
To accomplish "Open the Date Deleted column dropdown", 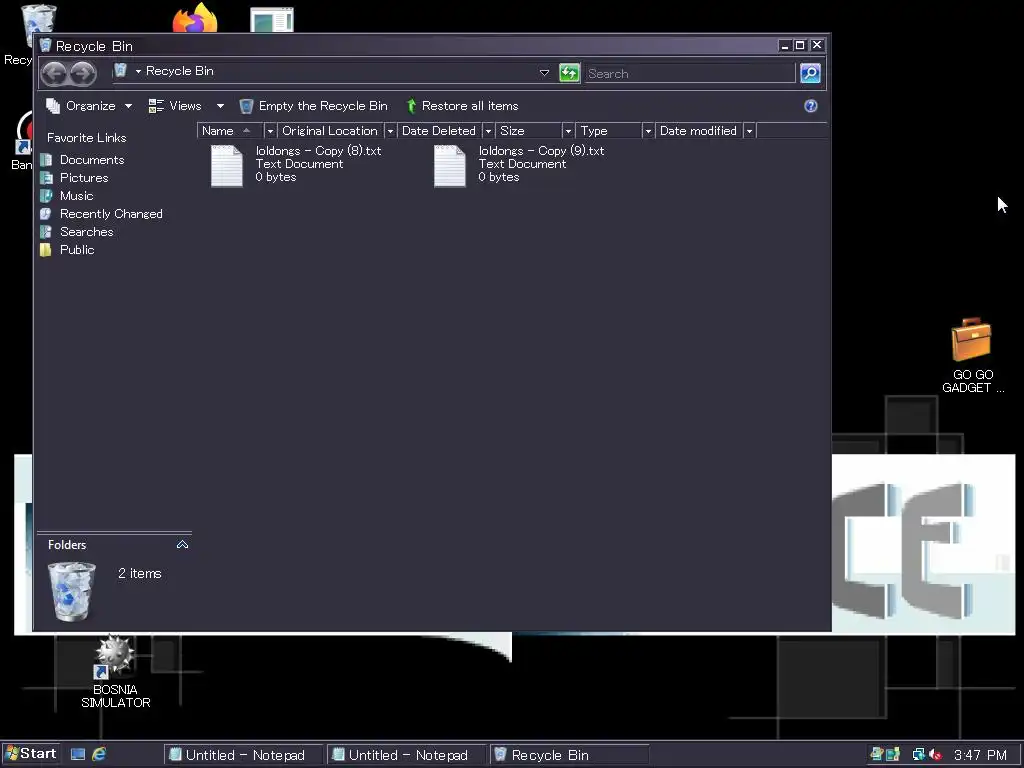I will 488,131.
